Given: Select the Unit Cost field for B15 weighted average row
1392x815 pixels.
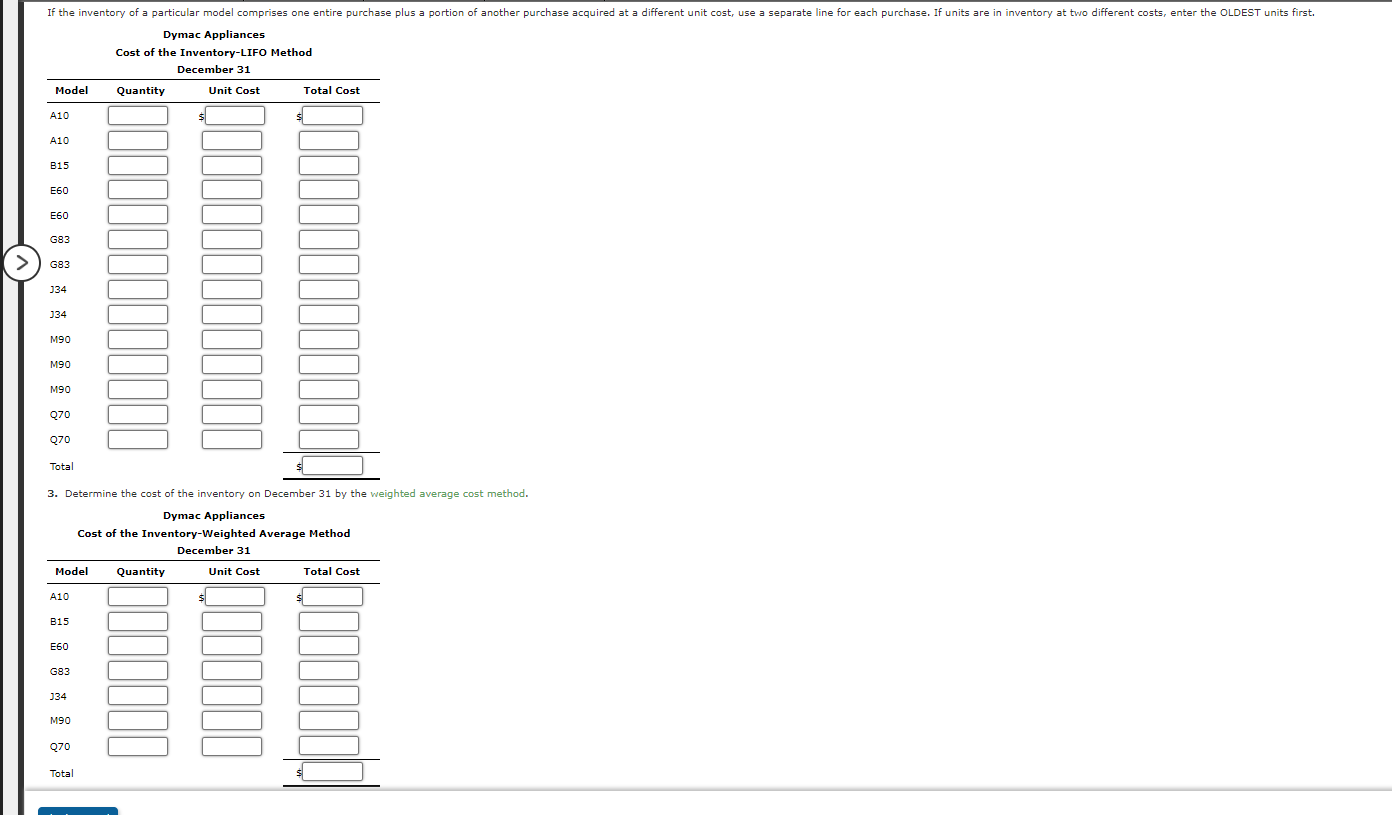Looking at the screenshot, I should point(232,620).
